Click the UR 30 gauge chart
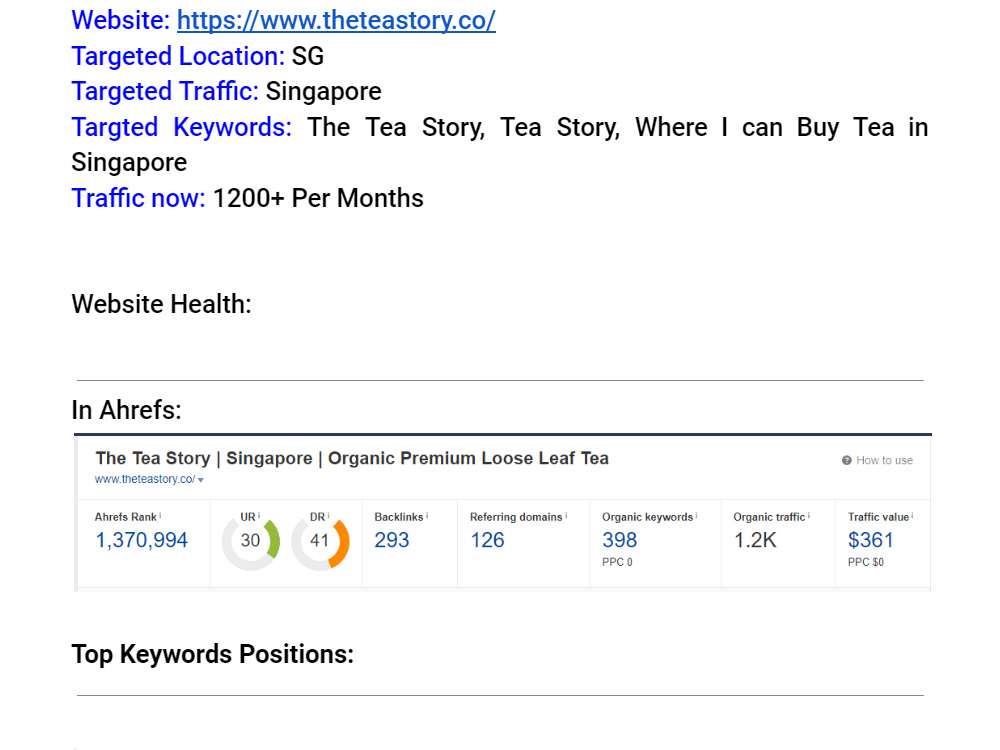This screenshot has width=1000, height=750. [251, 541]
